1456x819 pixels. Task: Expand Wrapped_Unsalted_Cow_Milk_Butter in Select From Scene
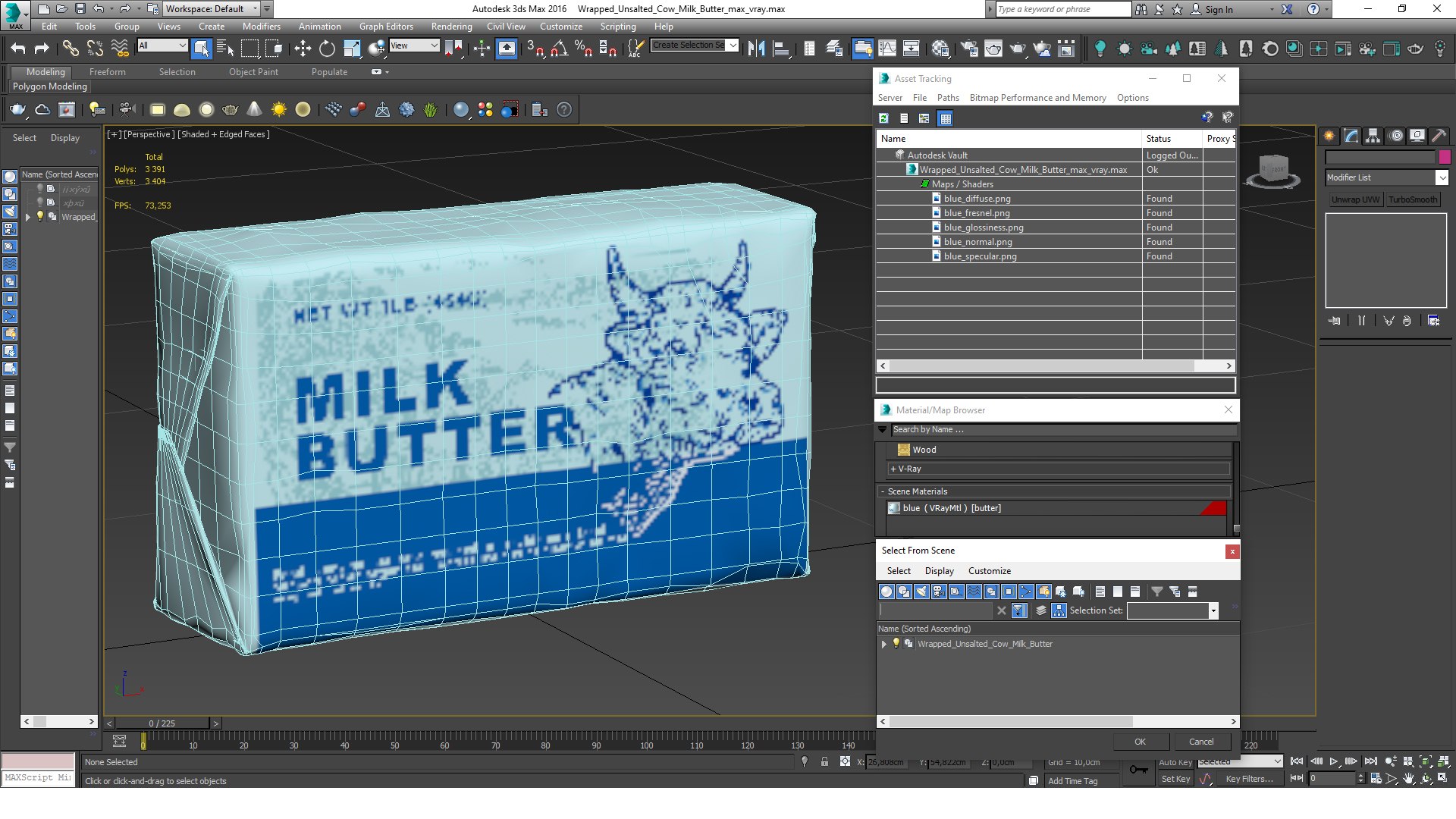(883, 644)
